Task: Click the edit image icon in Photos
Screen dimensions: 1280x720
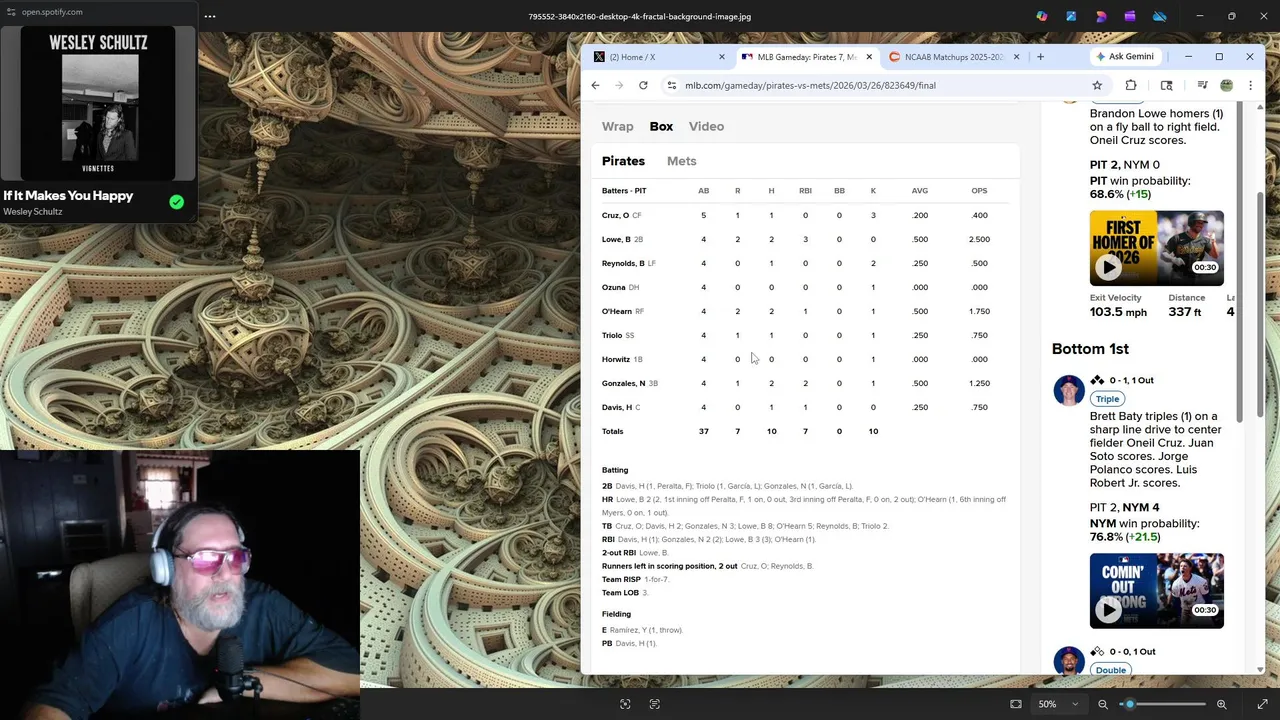Action: coord(1071,16)
